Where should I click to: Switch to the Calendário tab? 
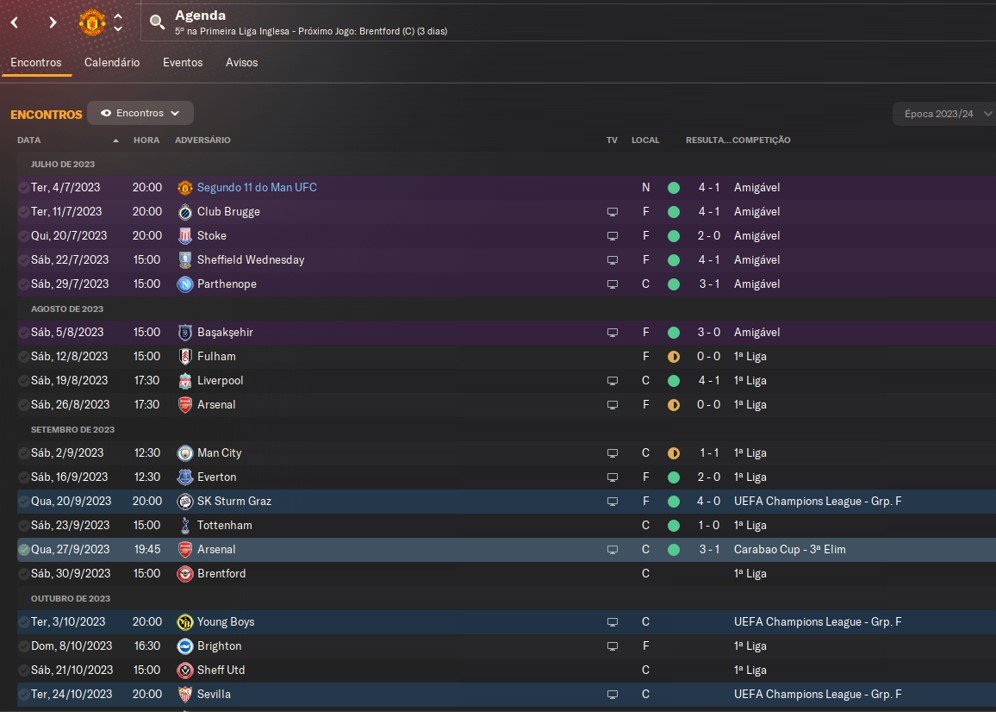coord(111,62)
